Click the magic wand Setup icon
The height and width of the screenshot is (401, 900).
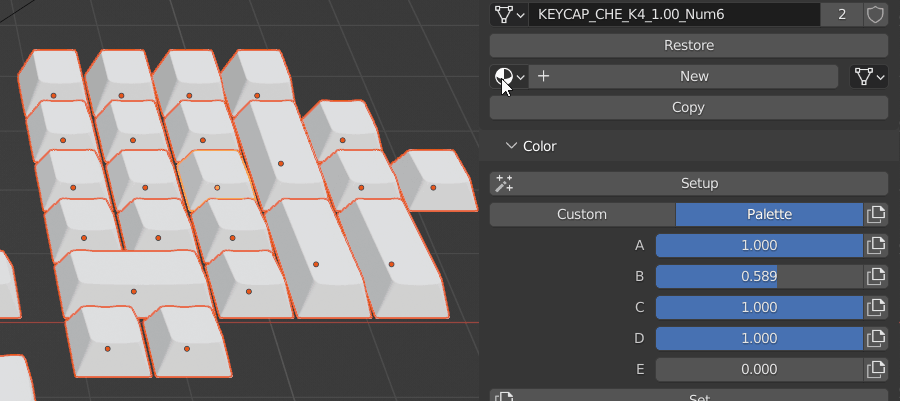point(504,184)
